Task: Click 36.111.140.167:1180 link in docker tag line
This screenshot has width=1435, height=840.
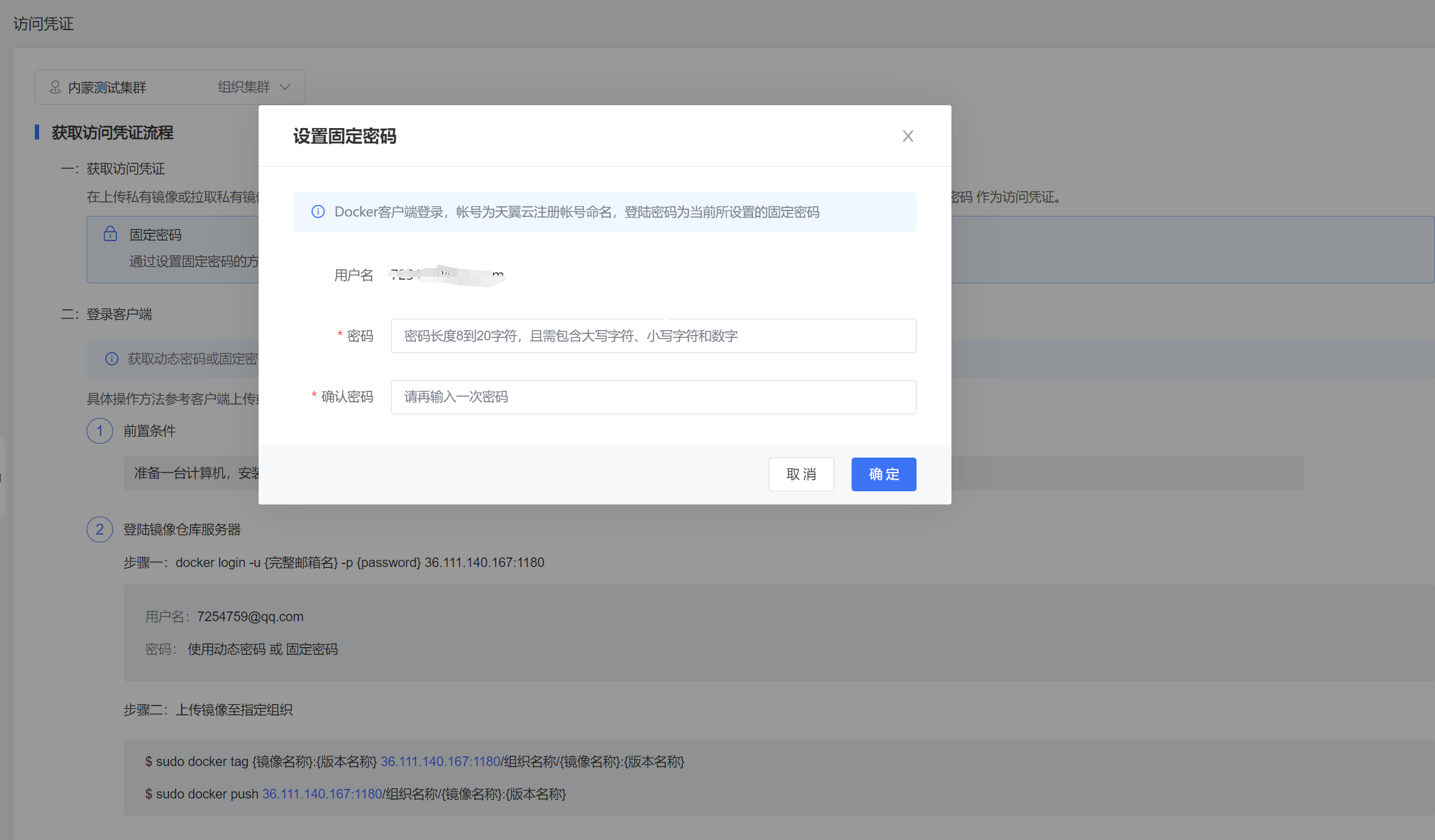Action: point(440,761)
